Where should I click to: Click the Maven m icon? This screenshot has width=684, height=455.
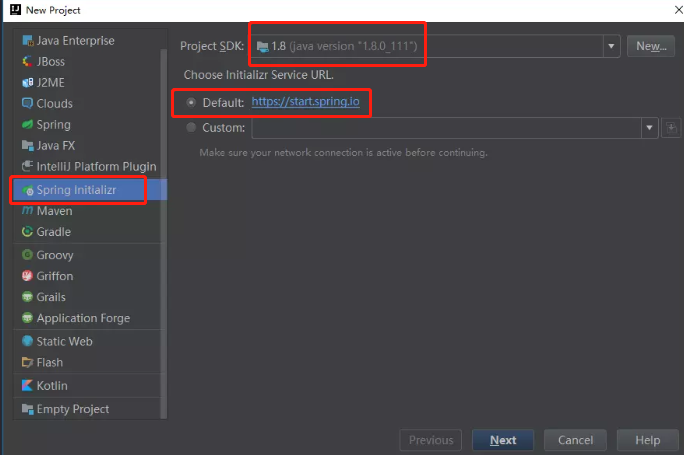(27, 211)
